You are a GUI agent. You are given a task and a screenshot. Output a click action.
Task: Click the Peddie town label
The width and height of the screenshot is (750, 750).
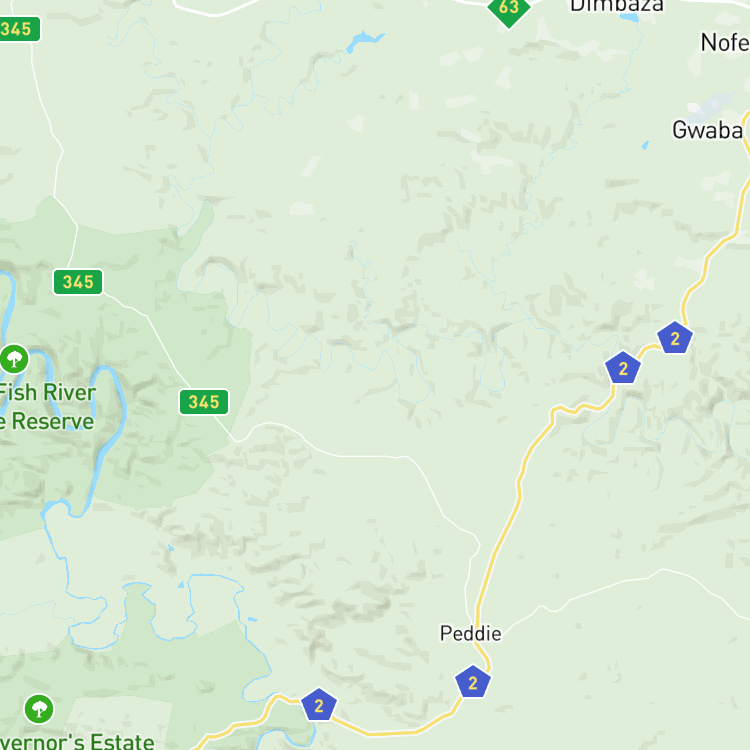[471, 633]
